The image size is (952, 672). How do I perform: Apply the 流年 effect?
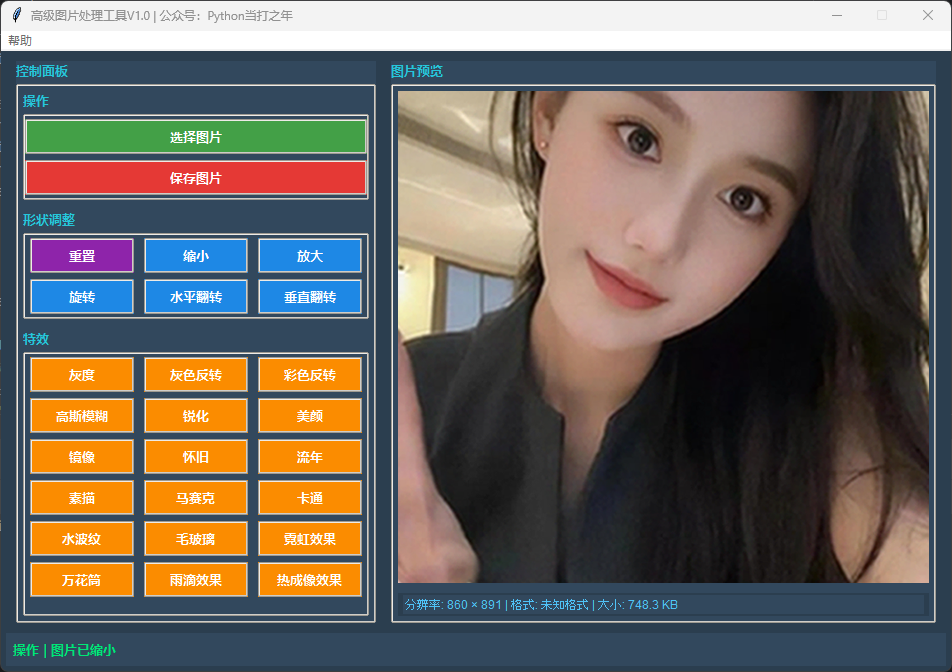(x=310, y=456)
